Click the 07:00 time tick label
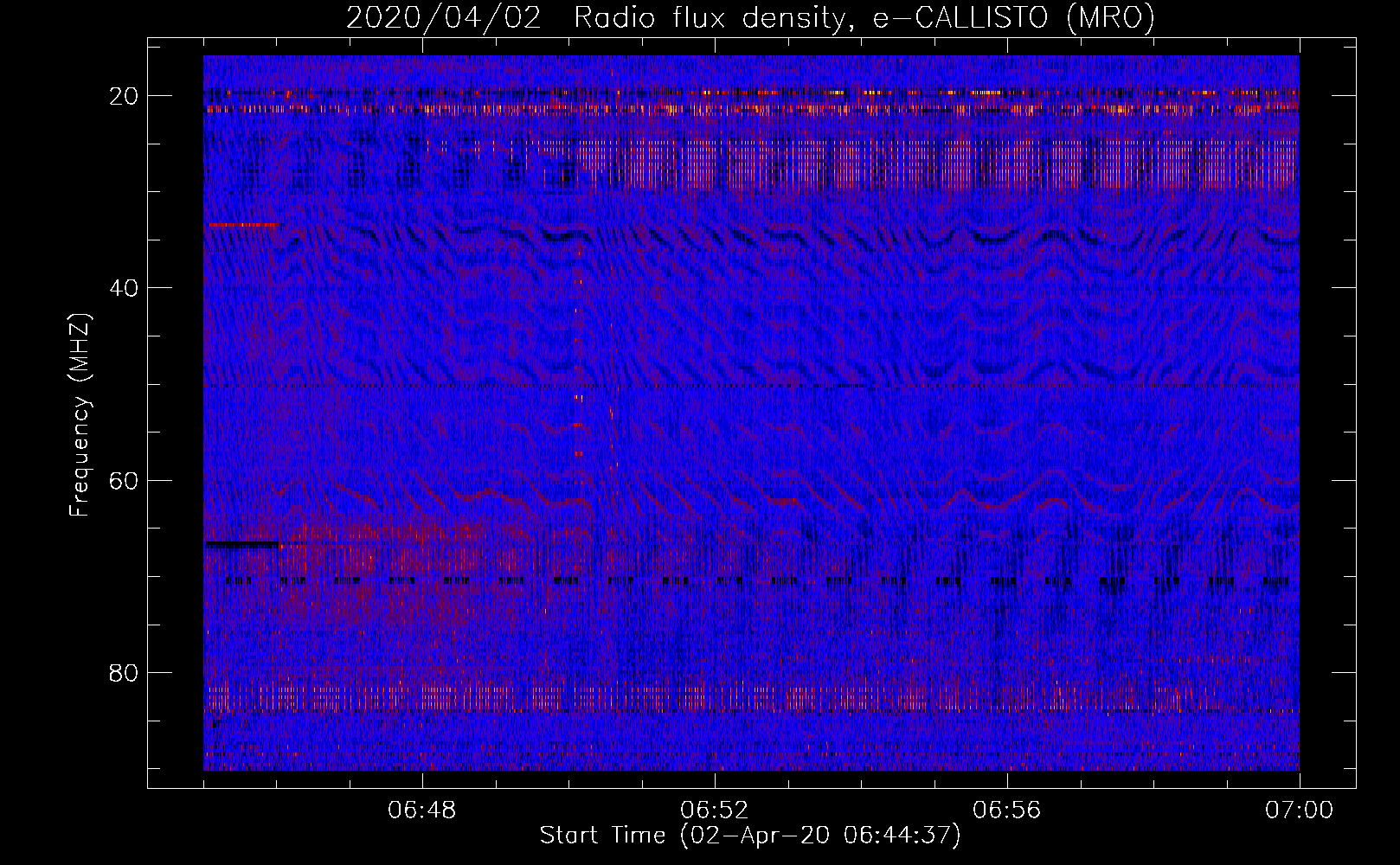 (1299, 811)
